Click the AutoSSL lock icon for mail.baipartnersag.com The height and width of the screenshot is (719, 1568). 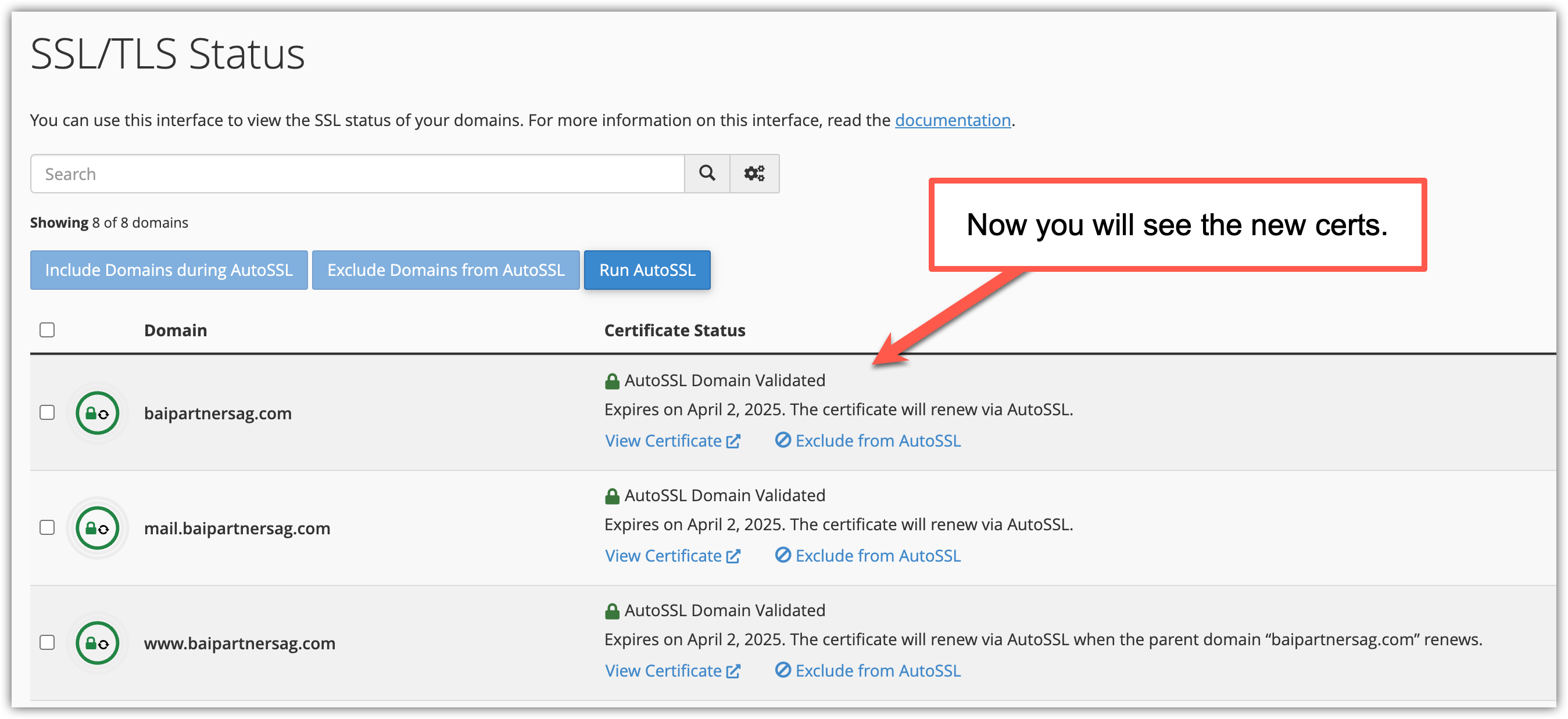pos(97,528)
